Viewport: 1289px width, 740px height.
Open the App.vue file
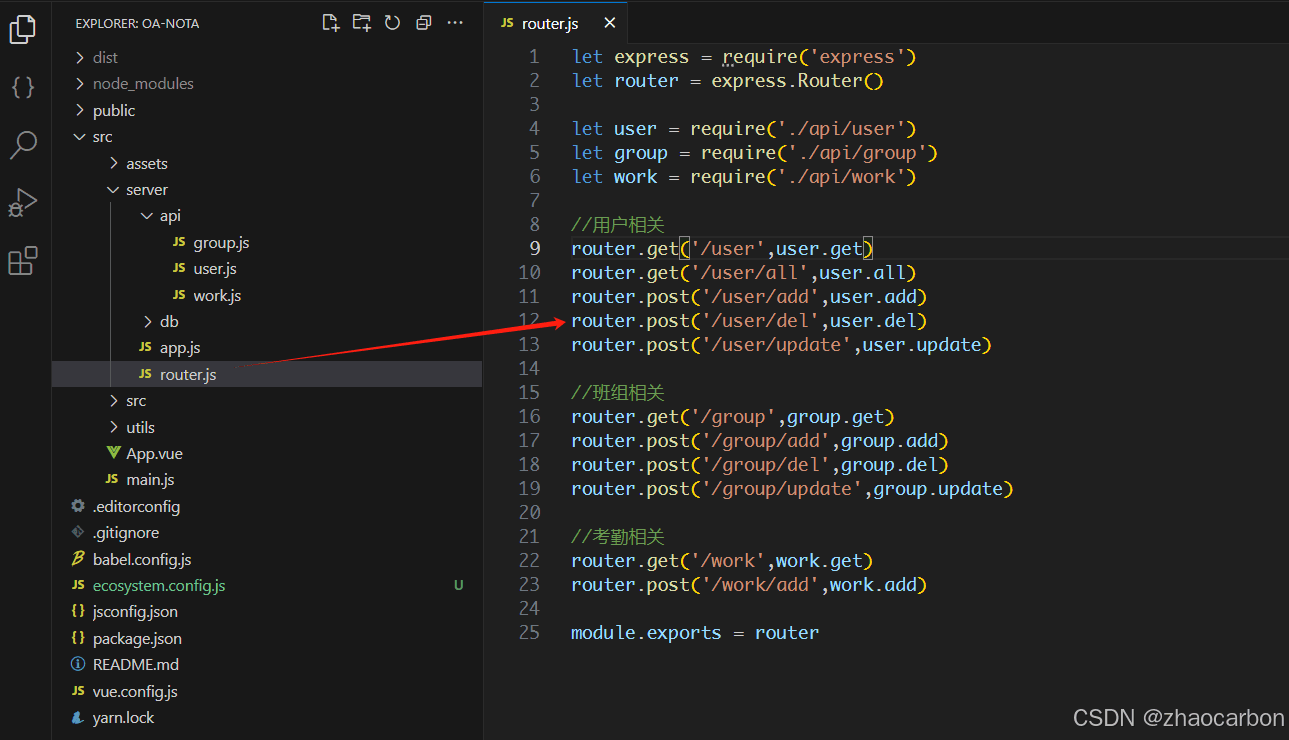[154, 453]
